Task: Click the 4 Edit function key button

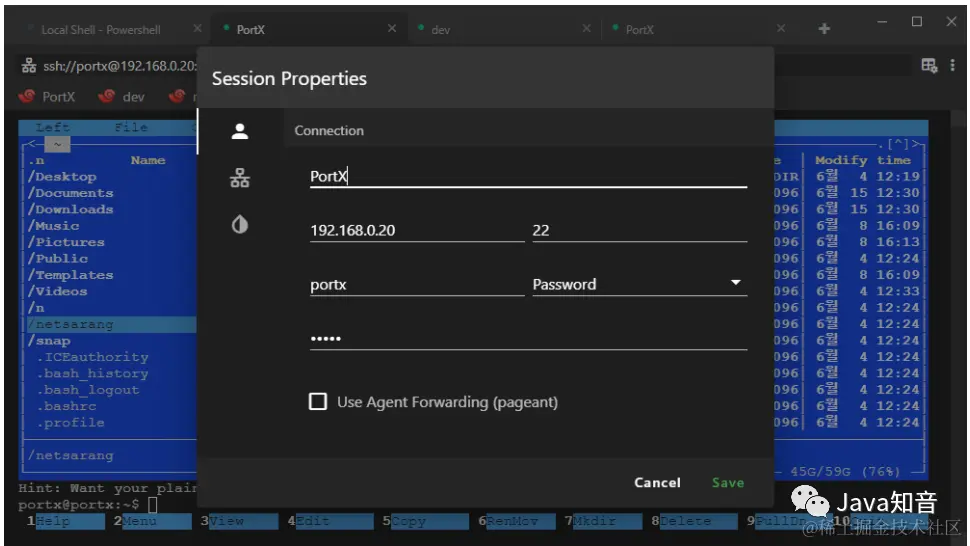Action: pyautogui.click(x=330, y=521)
